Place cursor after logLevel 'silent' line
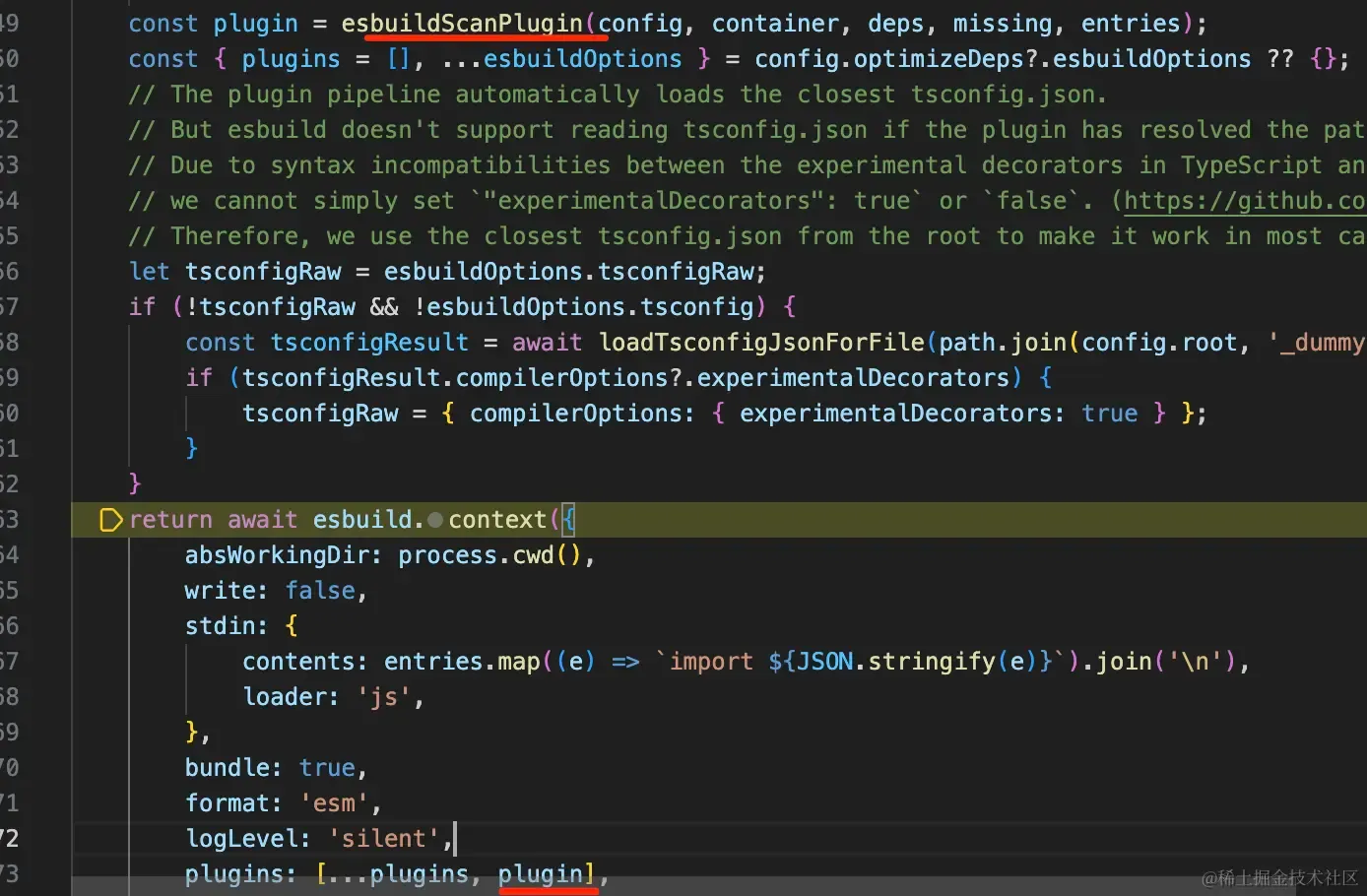 pyautogui.click(x=455, y=839)
